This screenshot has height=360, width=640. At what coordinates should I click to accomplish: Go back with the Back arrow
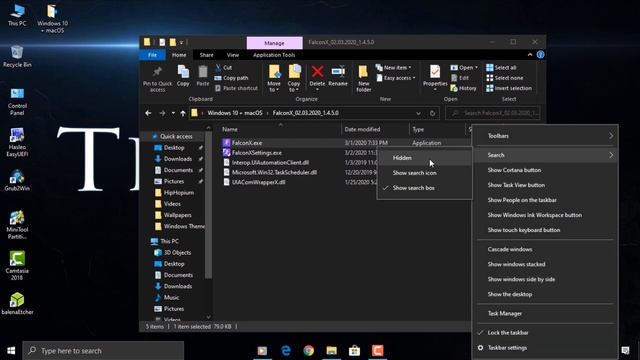[148, 113]
